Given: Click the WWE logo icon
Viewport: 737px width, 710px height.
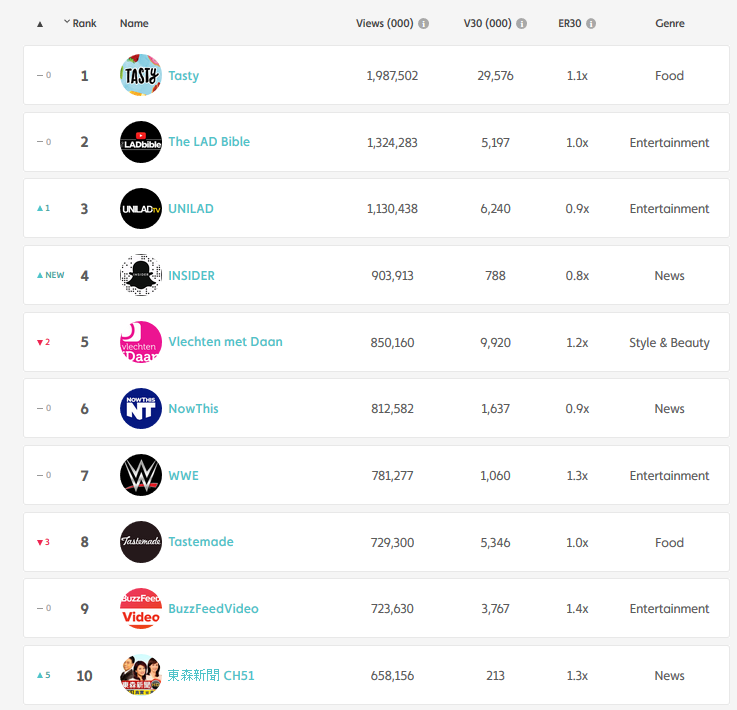Looking at the screenshot, I should pos(141,475).
